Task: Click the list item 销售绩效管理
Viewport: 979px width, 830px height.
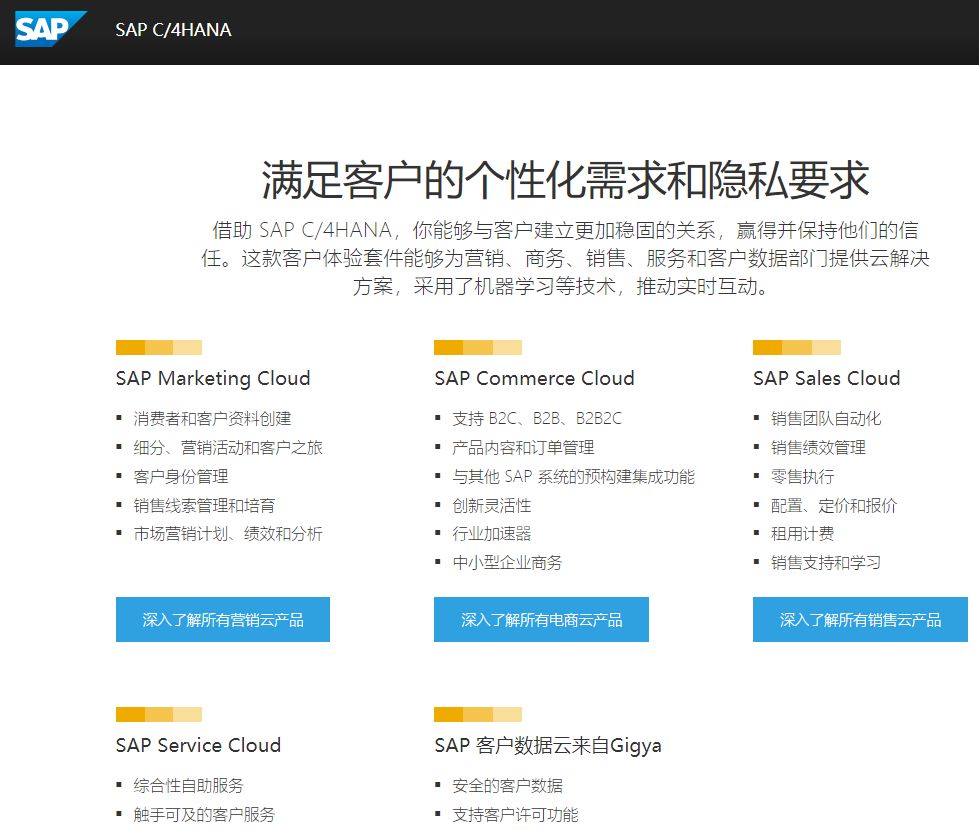Action: 819,448
